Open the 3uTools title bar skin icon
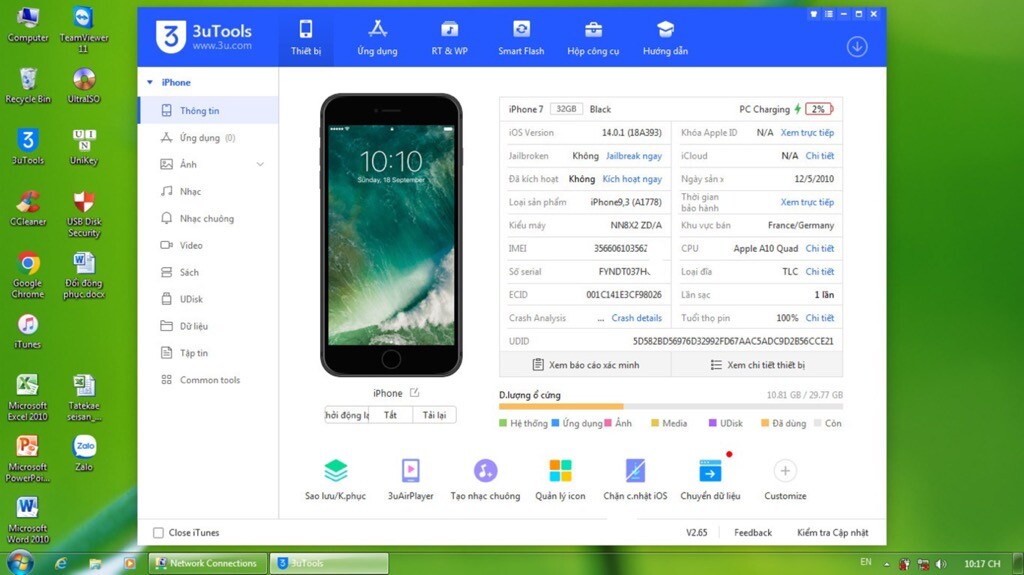The width and height of the screenshot is (1024, 575). (x=814, y=14)
